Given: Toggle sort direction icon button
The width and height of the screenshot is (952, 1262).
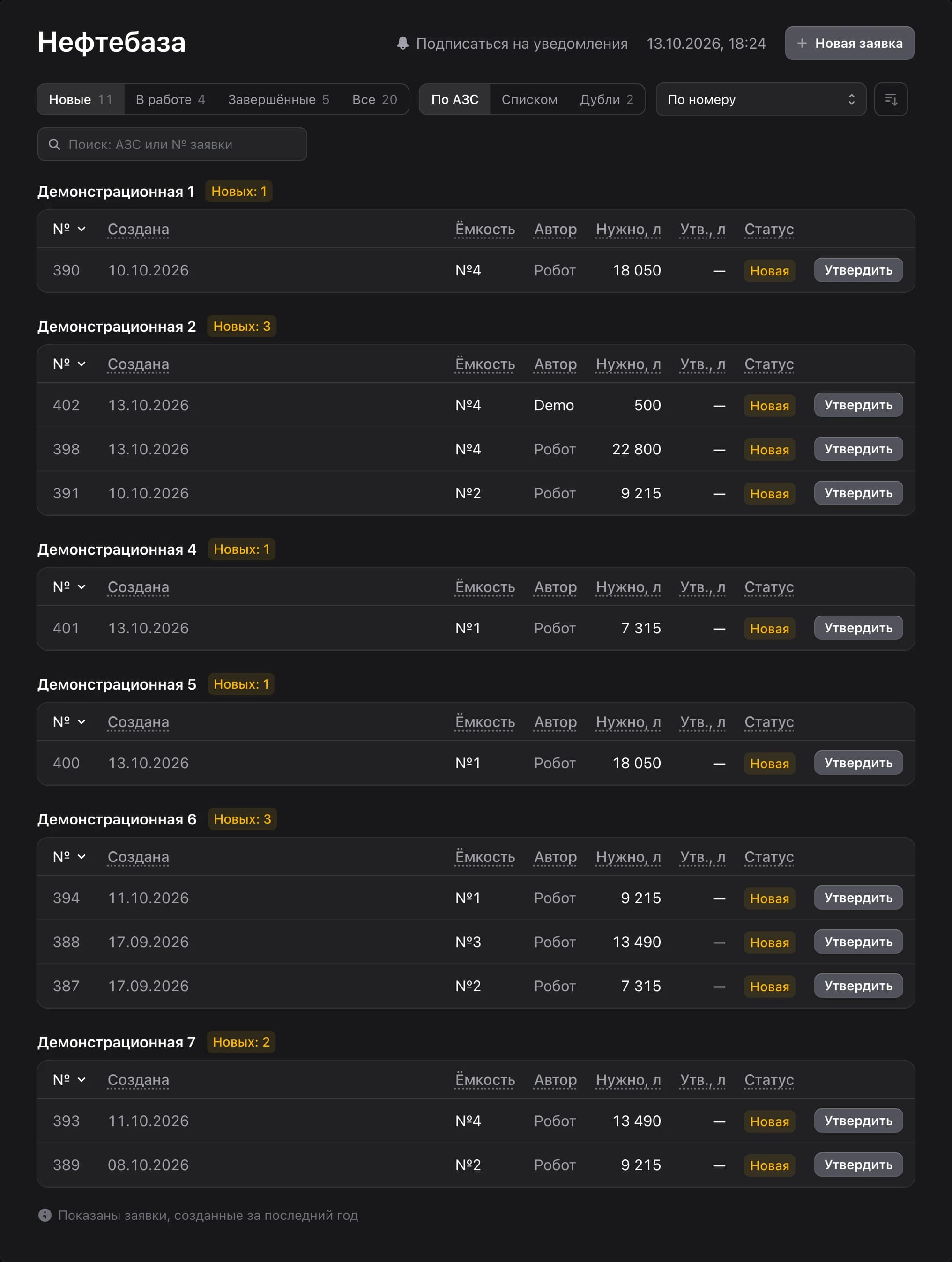Looking at the screenshot, I should (x=890, y=100).
